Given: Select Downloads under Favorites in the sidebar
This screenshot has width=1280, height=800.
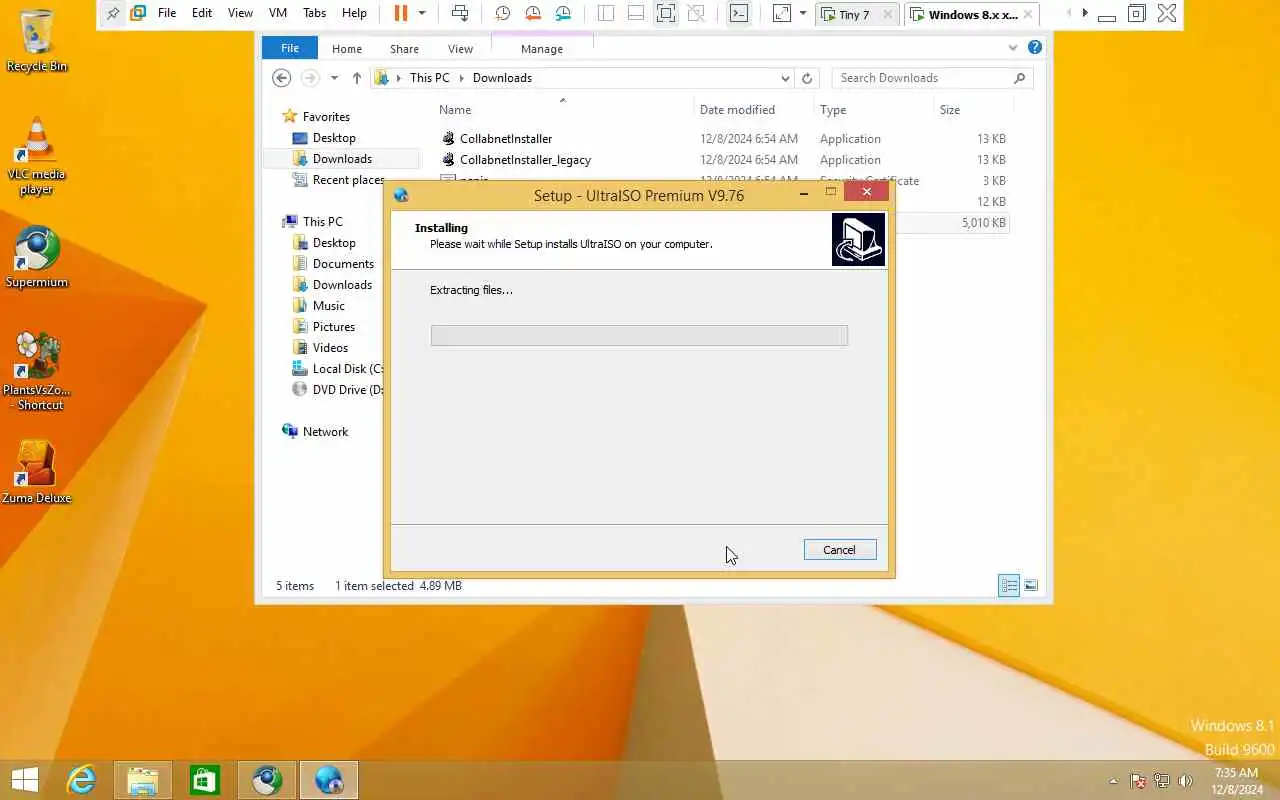Looking at the screenshot, I should click(x=342, y=159).
